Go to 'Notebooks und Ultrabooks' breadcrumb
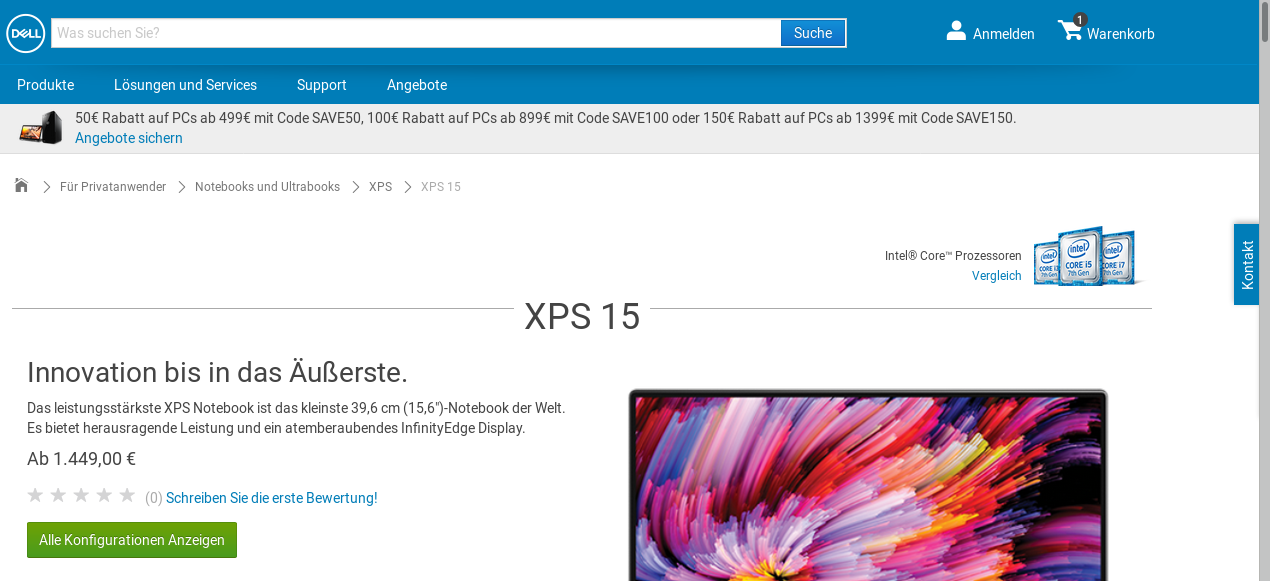This screenshot has height=581, width=1270. 267,187
